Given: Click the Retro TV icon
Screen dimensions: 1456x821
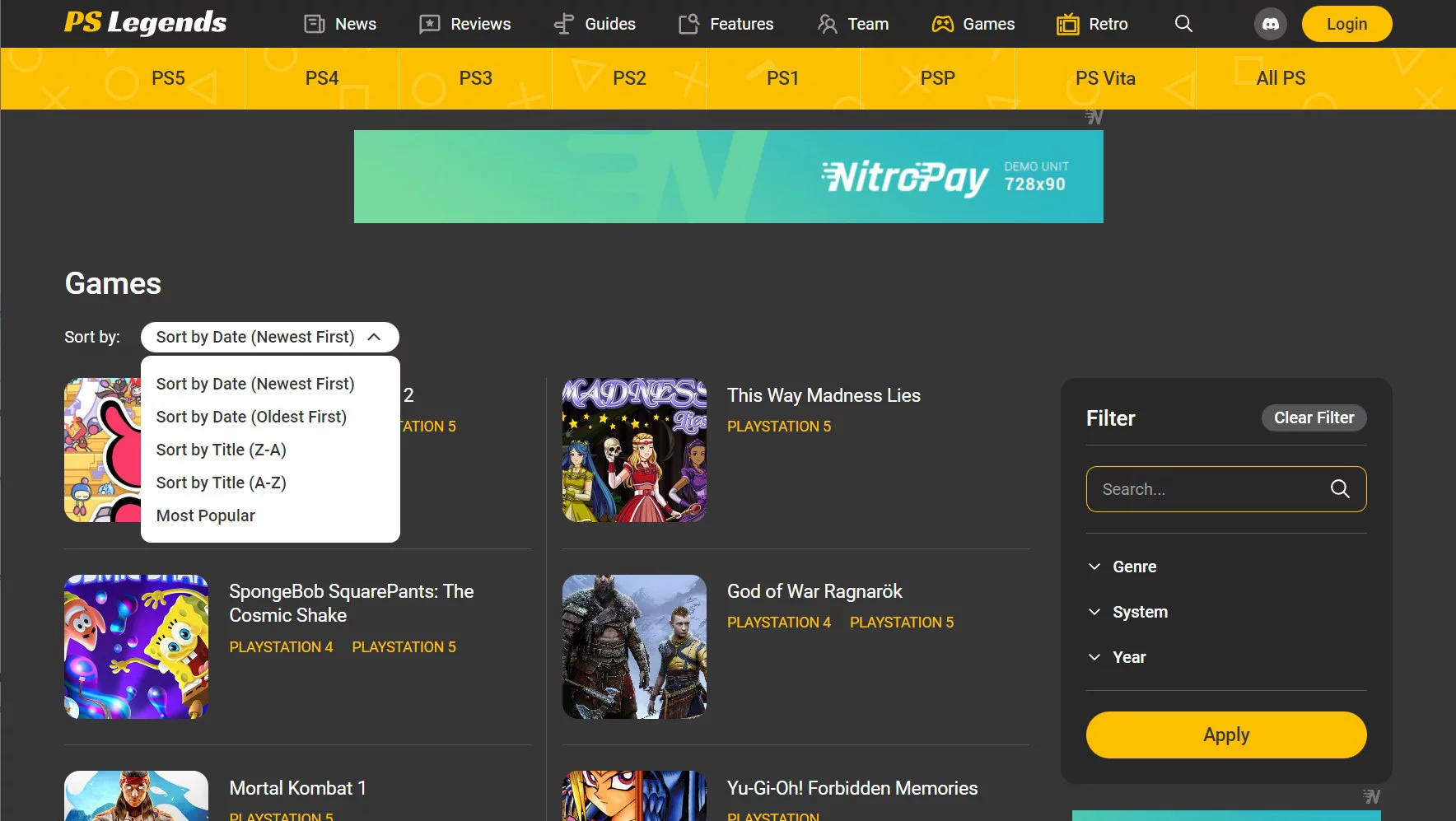Looking at the screenshot, I should (x=1067, y=24).
